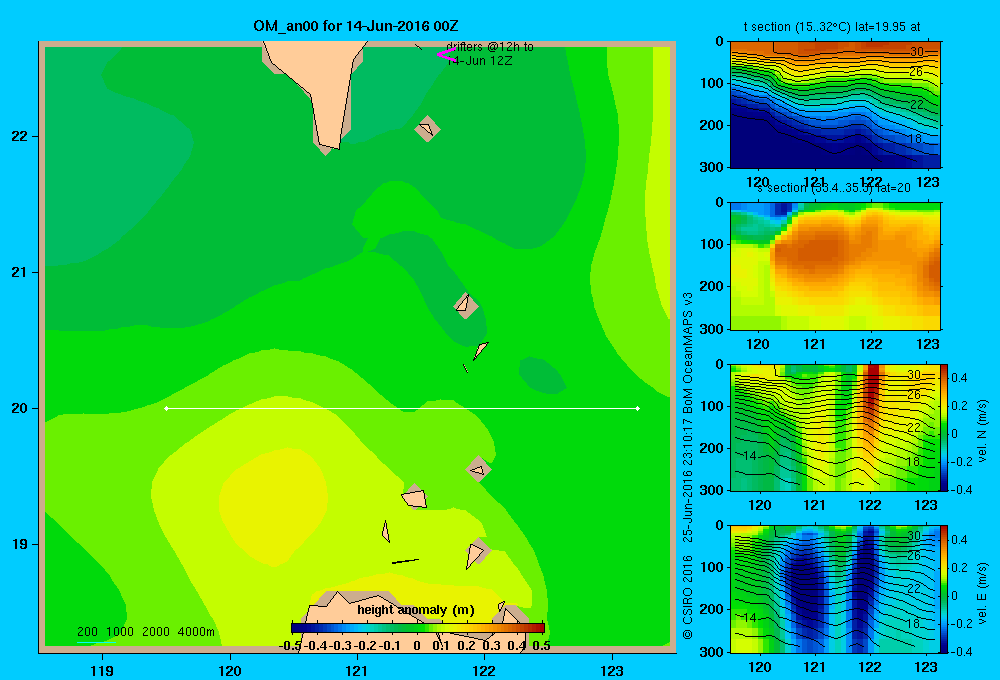Click latitude tick label 21 on main map
This screenshot has width=1000, height=680.
click(x=20, y=272)
